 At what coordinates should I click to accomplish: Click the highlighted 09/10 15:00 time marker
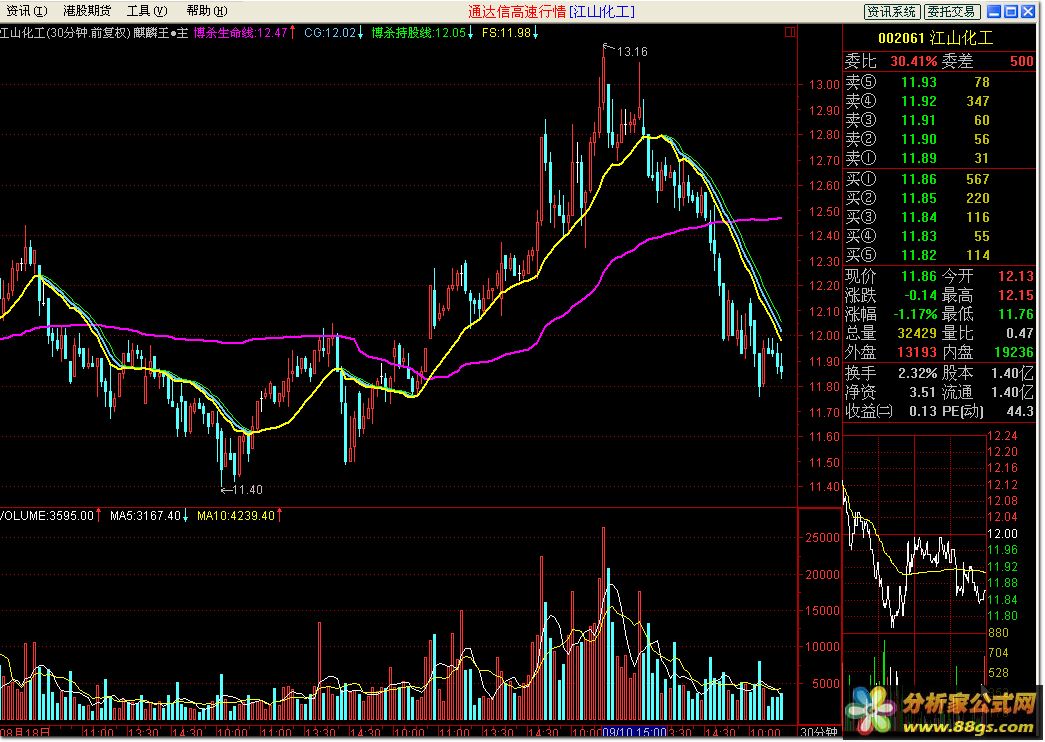(634, 733)
